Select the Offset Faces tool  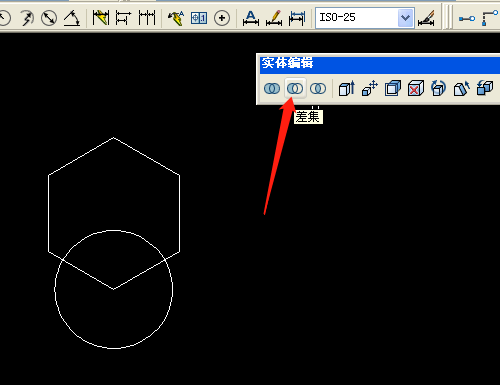tap(393, 88)
